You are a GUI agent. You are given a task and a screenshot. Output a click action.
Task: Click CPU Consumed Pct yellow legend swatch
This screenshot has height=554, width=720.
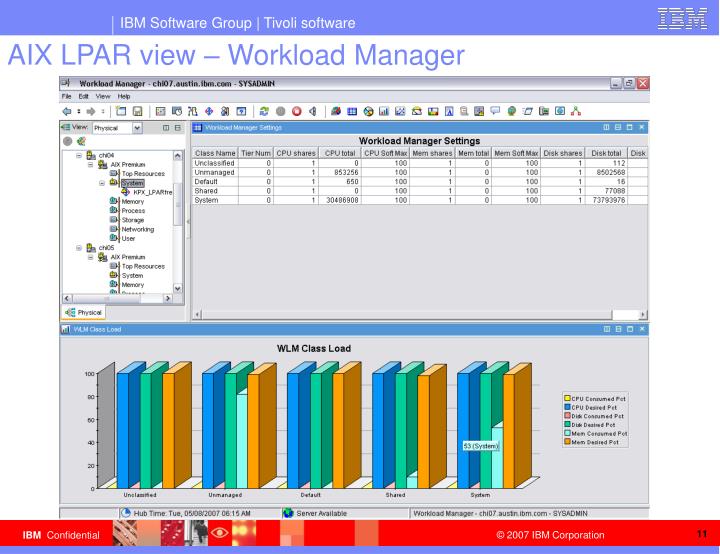pos(567,398)
